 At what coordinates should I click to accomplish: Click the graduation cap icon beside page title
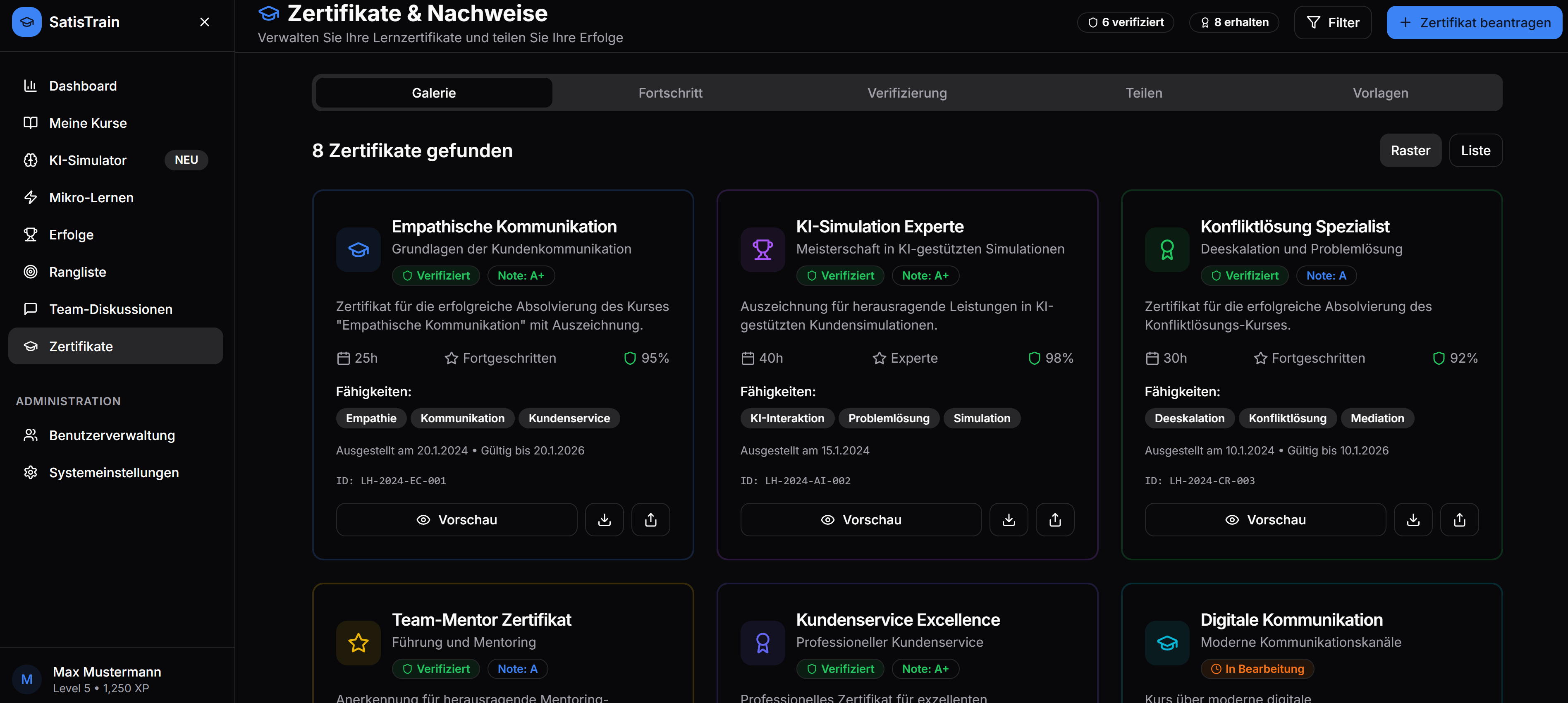tap(268, 13)
